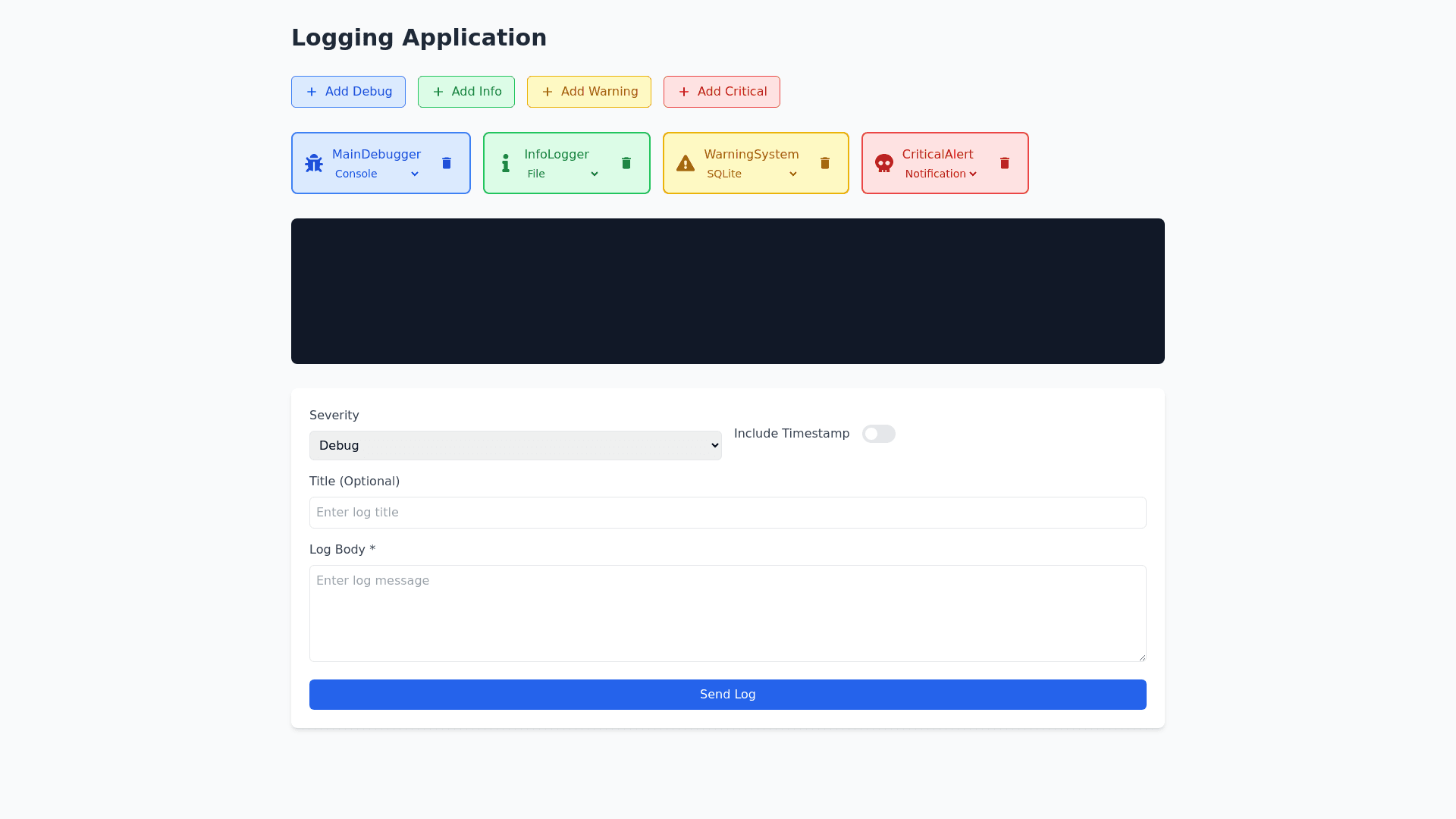Click Add Warning to create logger

pos(588,92)
